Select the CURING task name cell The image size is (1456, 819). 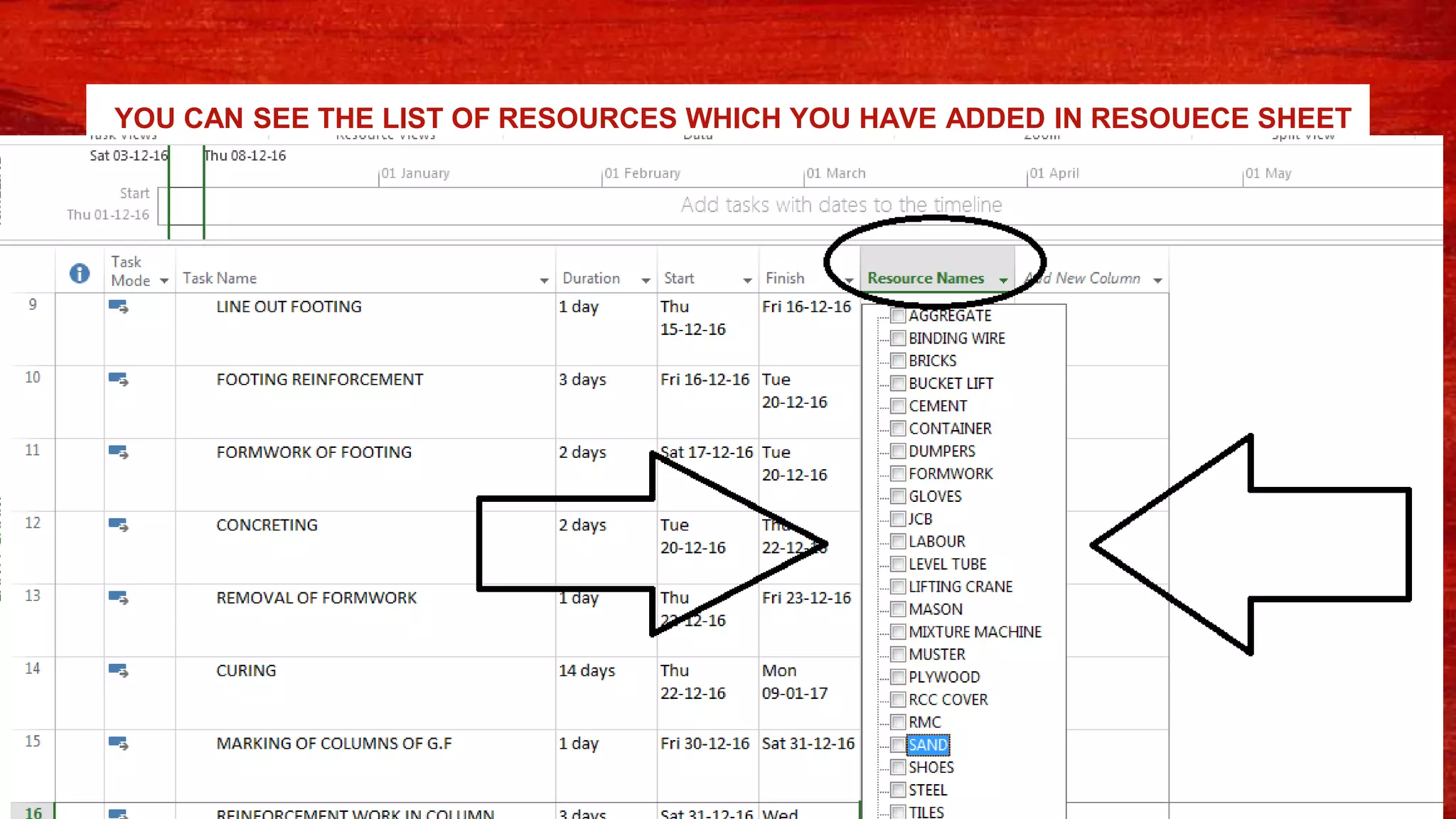[x=365, y=693]
